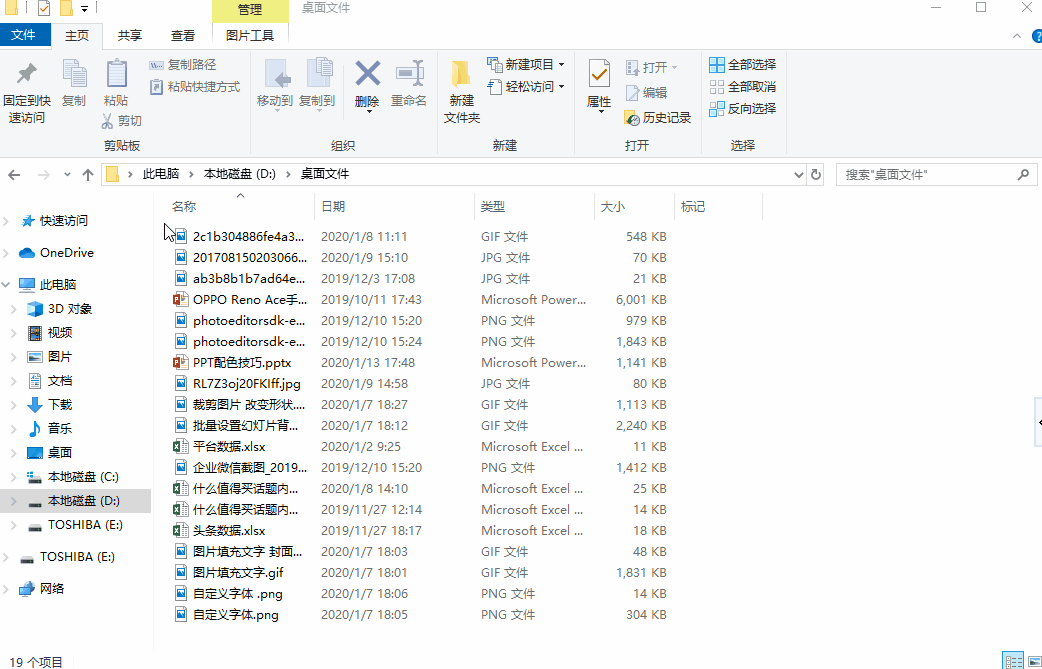
Task: Click the OPPO Reno Ace PowerPoint file icon
Action: [x=180, y=300]
